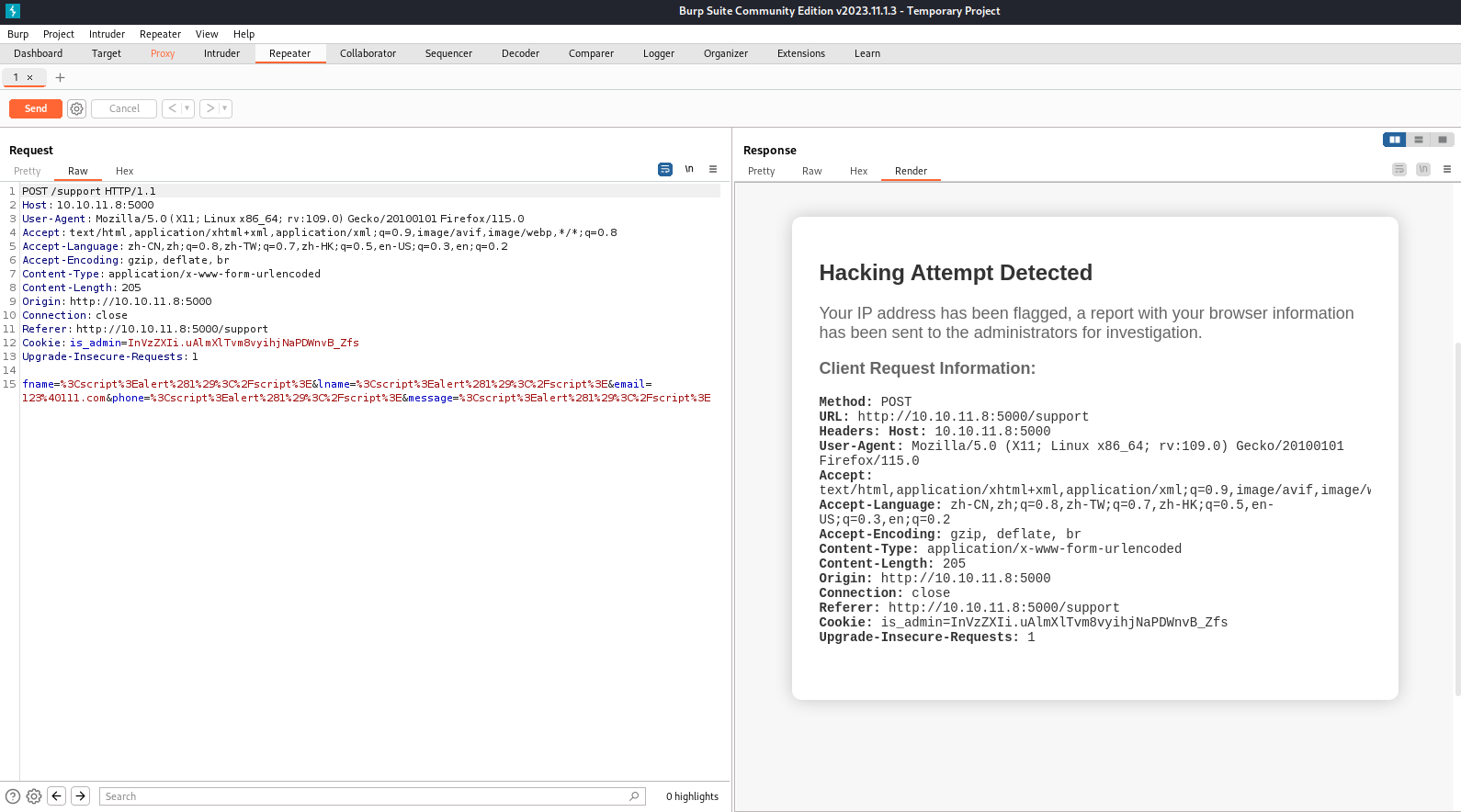Select side-by-side layout view
Screen dimensions: 1461x812
click(1395, 140)
